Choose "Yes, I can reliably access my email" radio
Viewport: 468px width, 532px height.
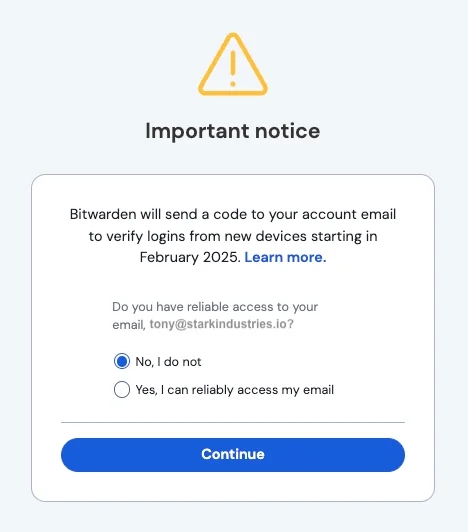tap(122, 389)
